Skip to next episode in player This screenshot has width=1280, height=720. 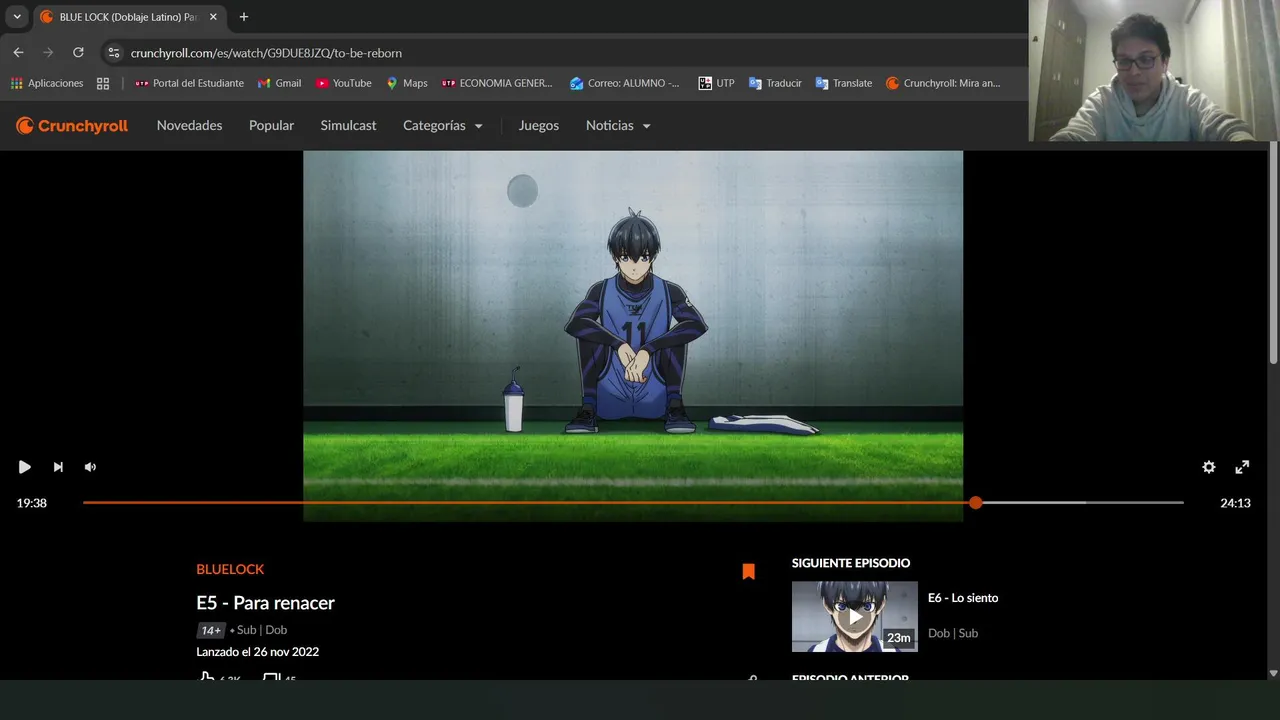(58, 467)
